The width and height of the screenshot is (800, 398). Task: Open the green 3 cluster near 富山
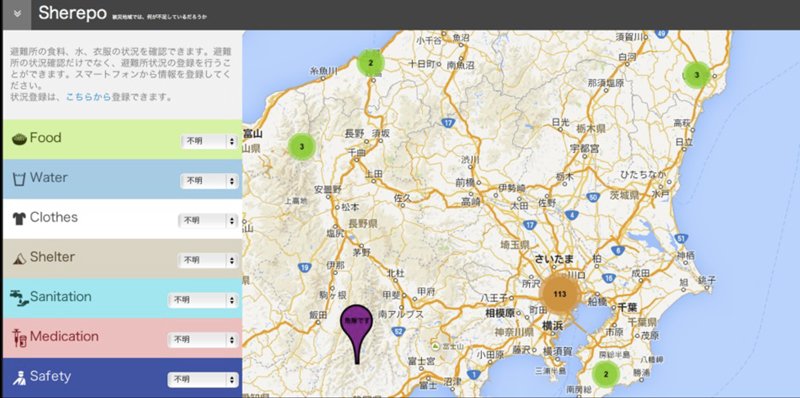[x=302, y=147]
